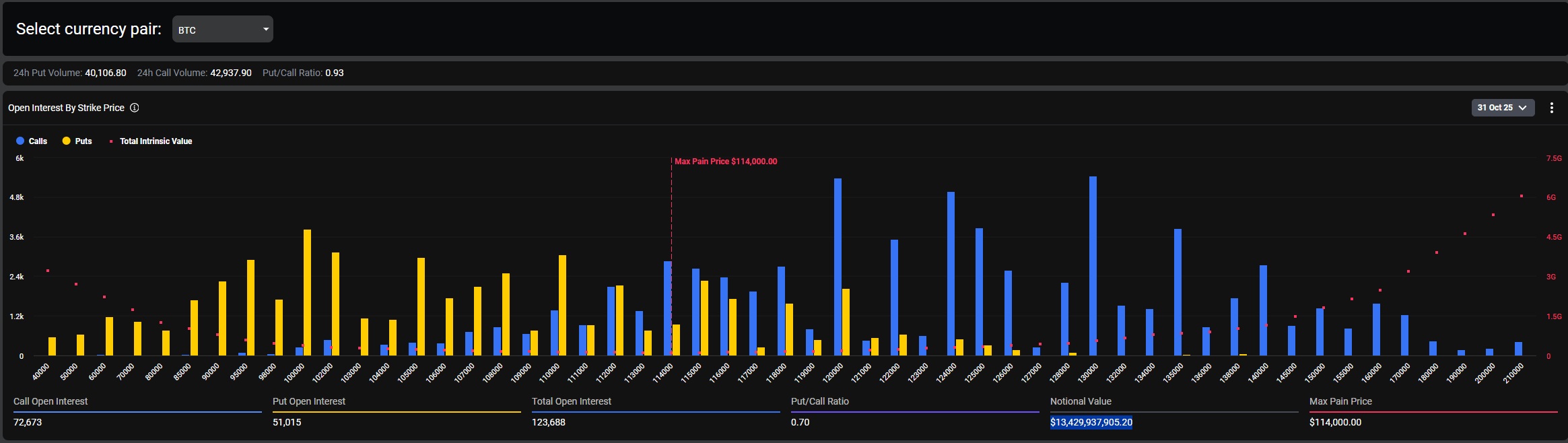
Task: Toggle Calls series via legend label
Action: 38,141
